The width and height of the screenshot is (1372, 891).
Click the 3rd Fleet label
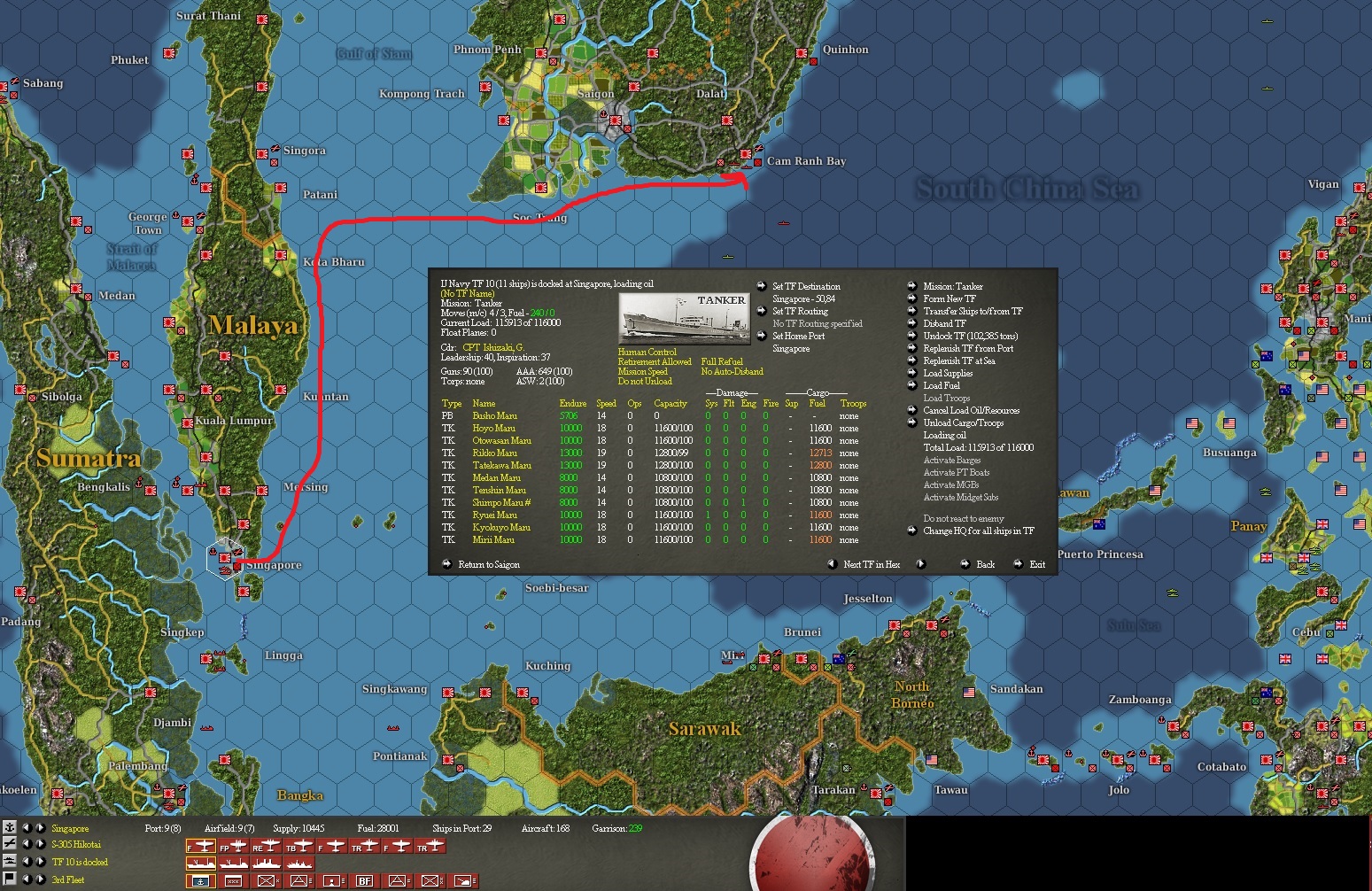[x=68, y=879]
